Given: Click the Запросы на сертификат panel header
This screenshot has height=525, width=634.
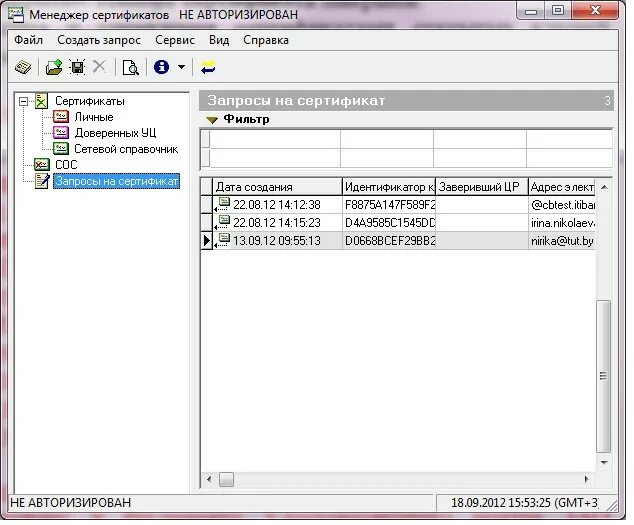Looking at the screenshot, I should (x=406, y=101).
